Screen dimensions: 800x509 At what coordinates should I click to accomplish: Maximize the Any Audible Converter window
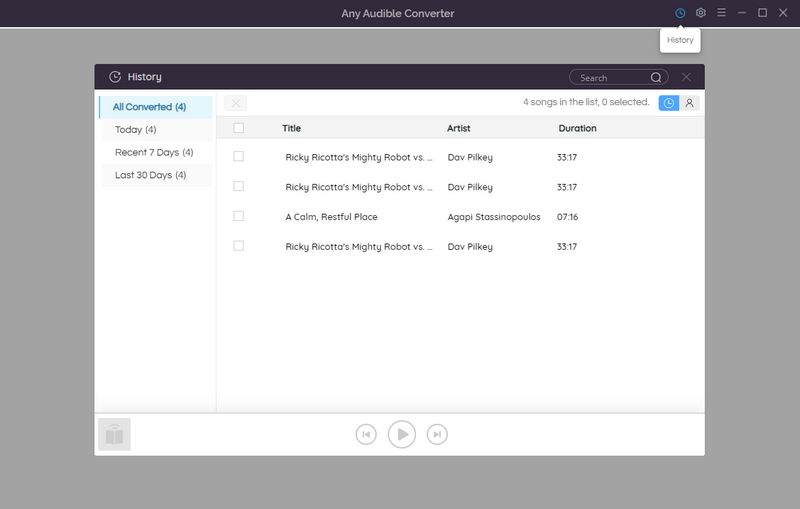tap(762, 13)
